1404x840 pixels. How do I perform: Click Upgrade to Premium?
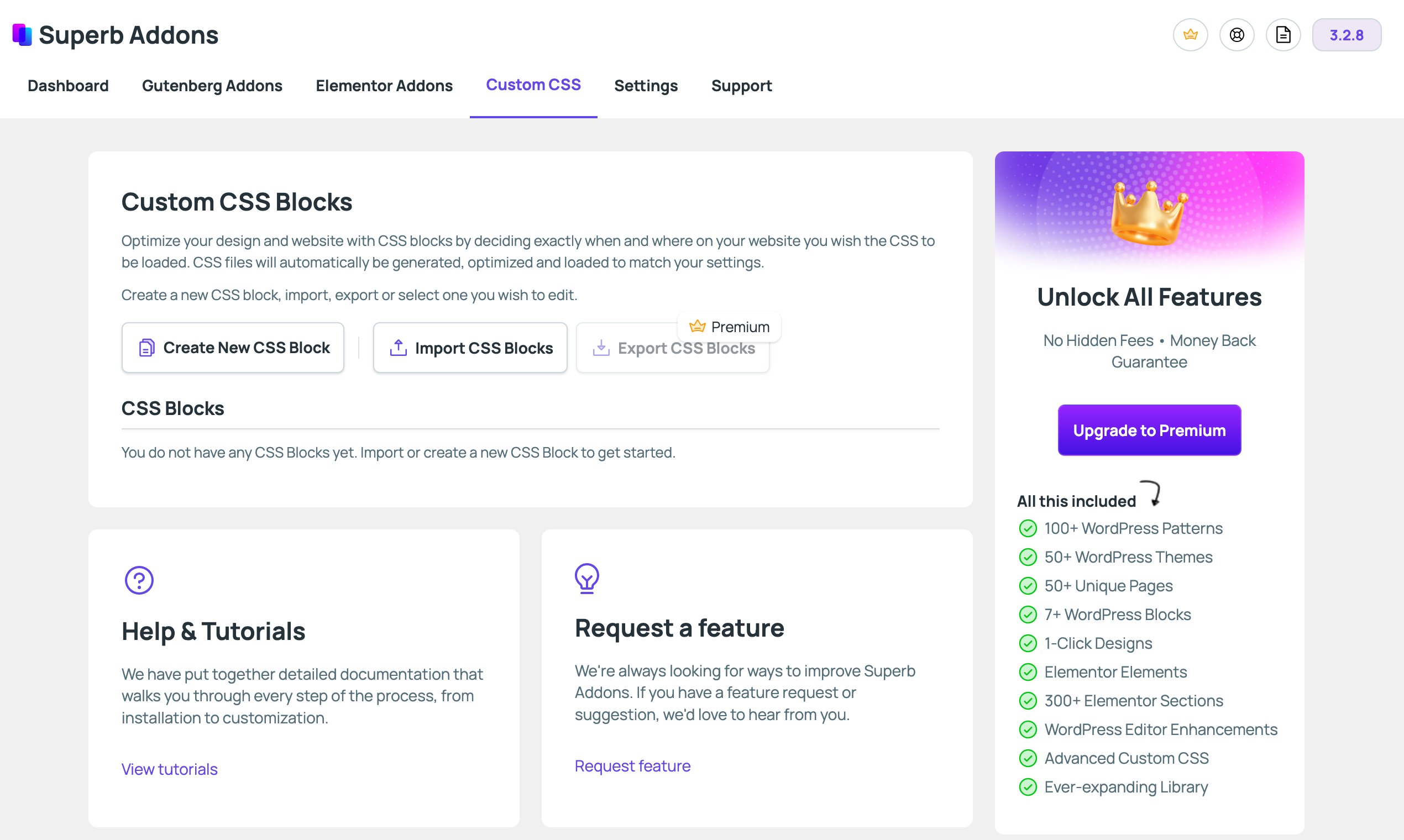tap(1149, 429)
